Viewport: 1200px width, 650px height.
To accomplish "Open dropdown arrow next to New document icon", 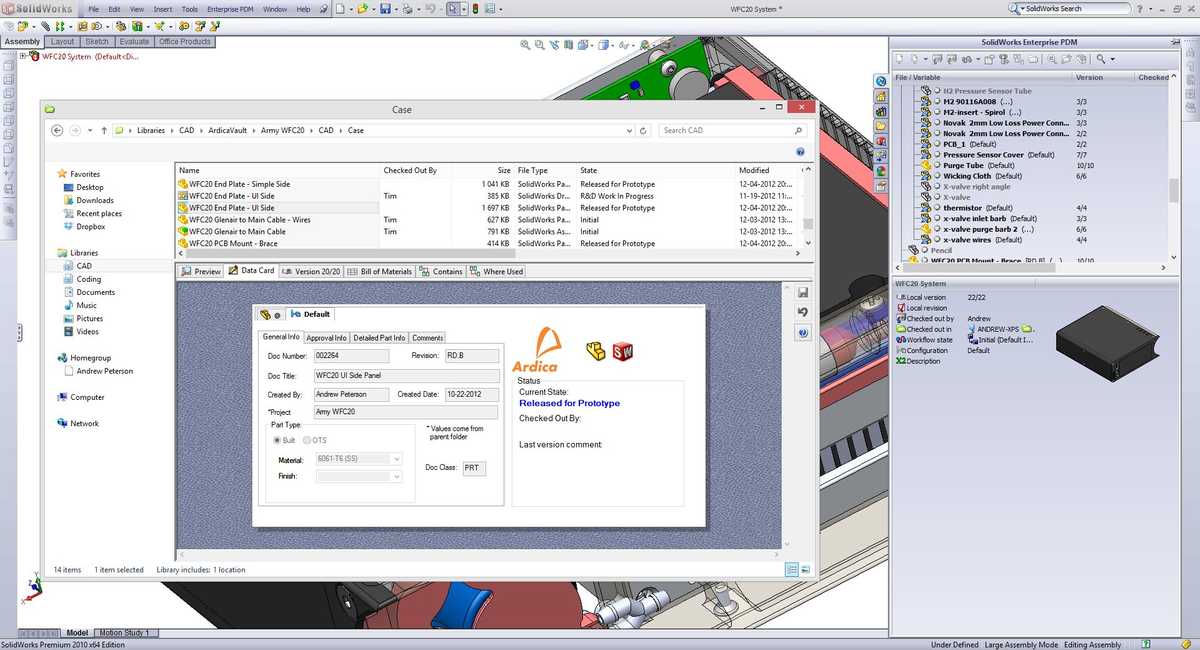I will pyautogui.click(x=350, y=9).
